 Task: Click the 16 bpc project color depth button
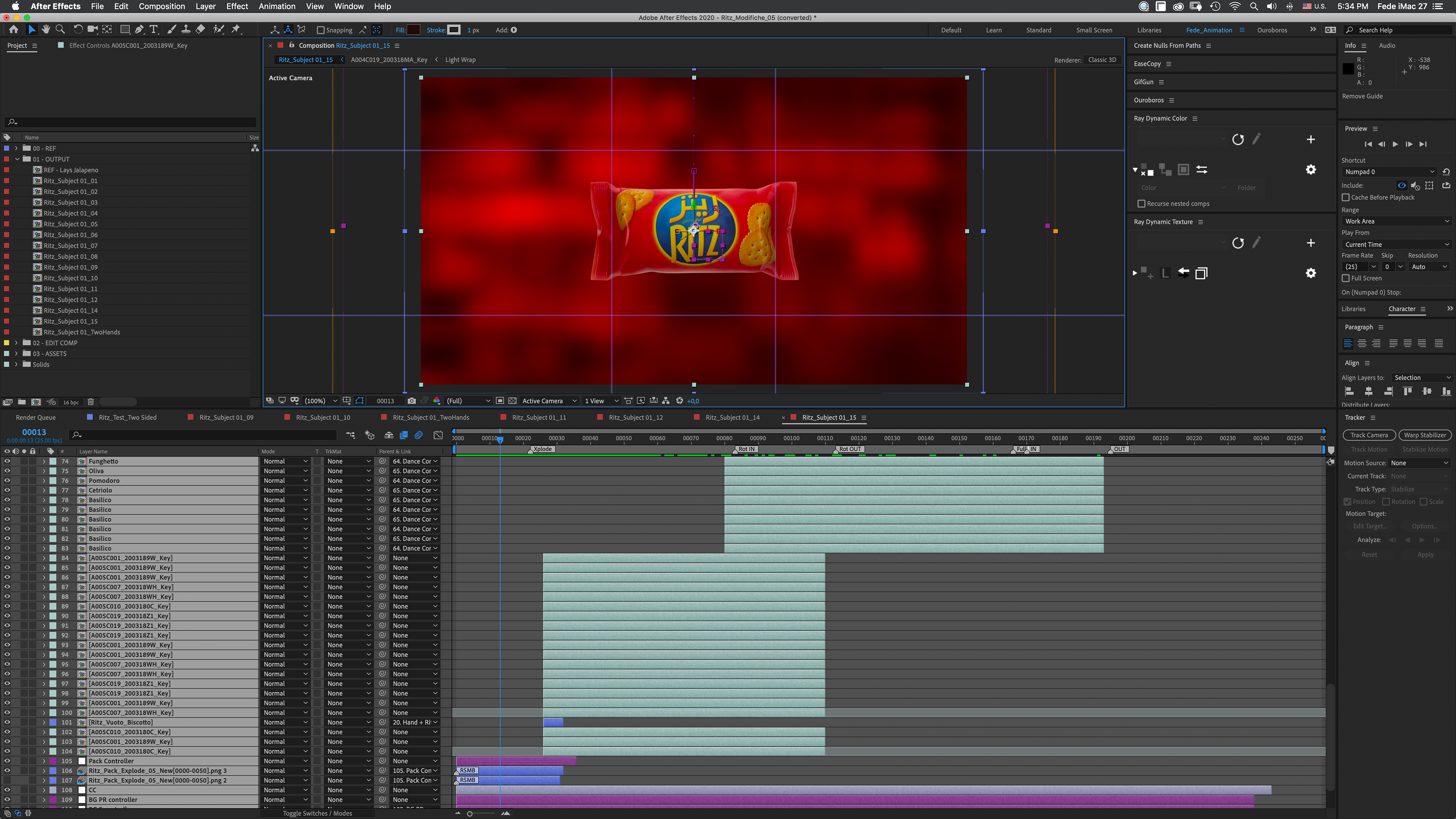pyautogui.click(x=71, y=402)
